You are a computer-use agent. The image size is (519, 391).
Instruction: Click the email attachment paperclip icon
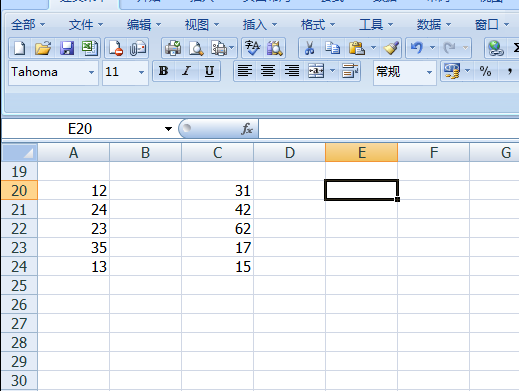[138, 48]
